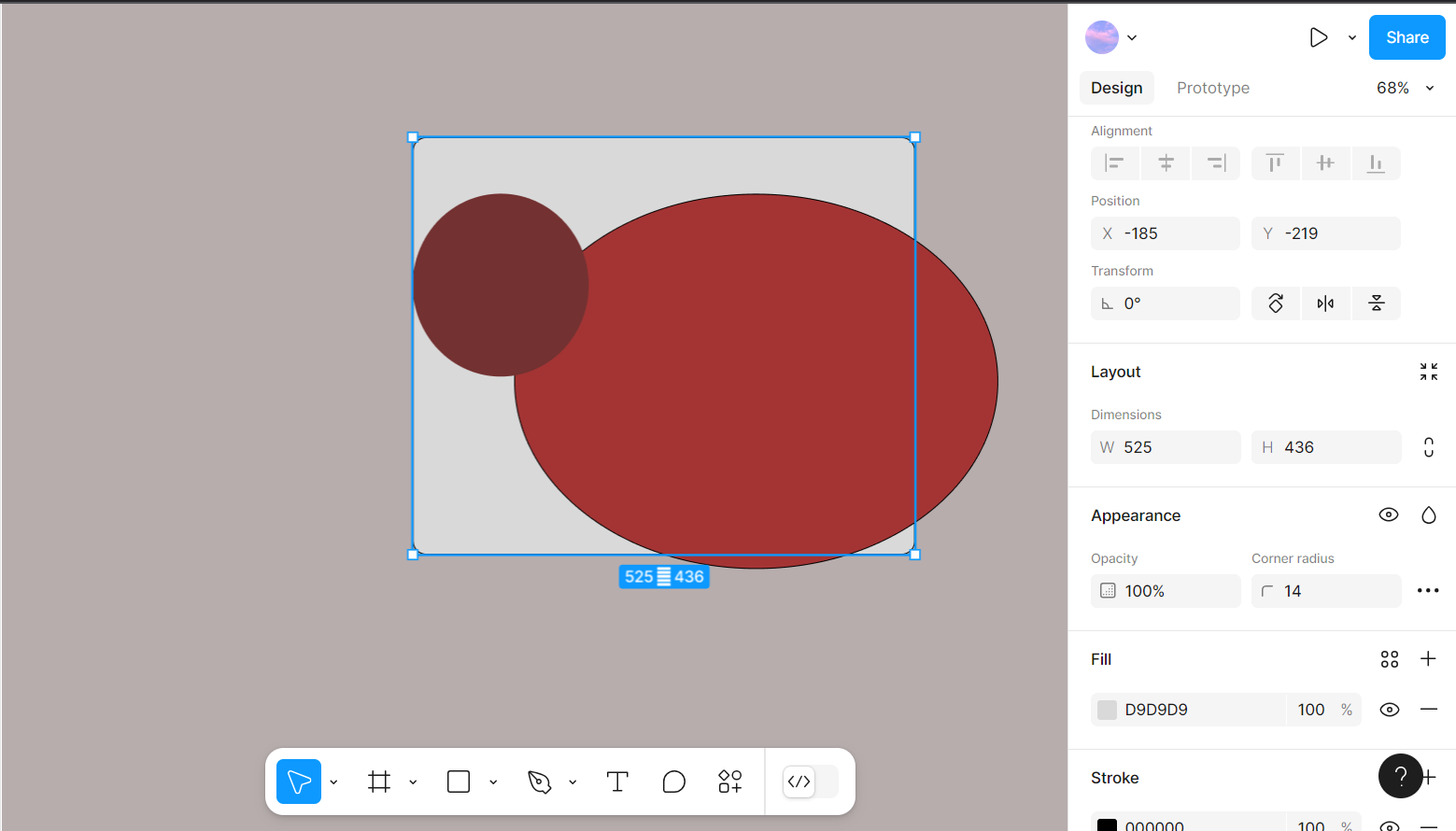Open Frame tool options dropdown
Image resolution: width=1456 pixels, height=831 pixels.
pos(413,782)
